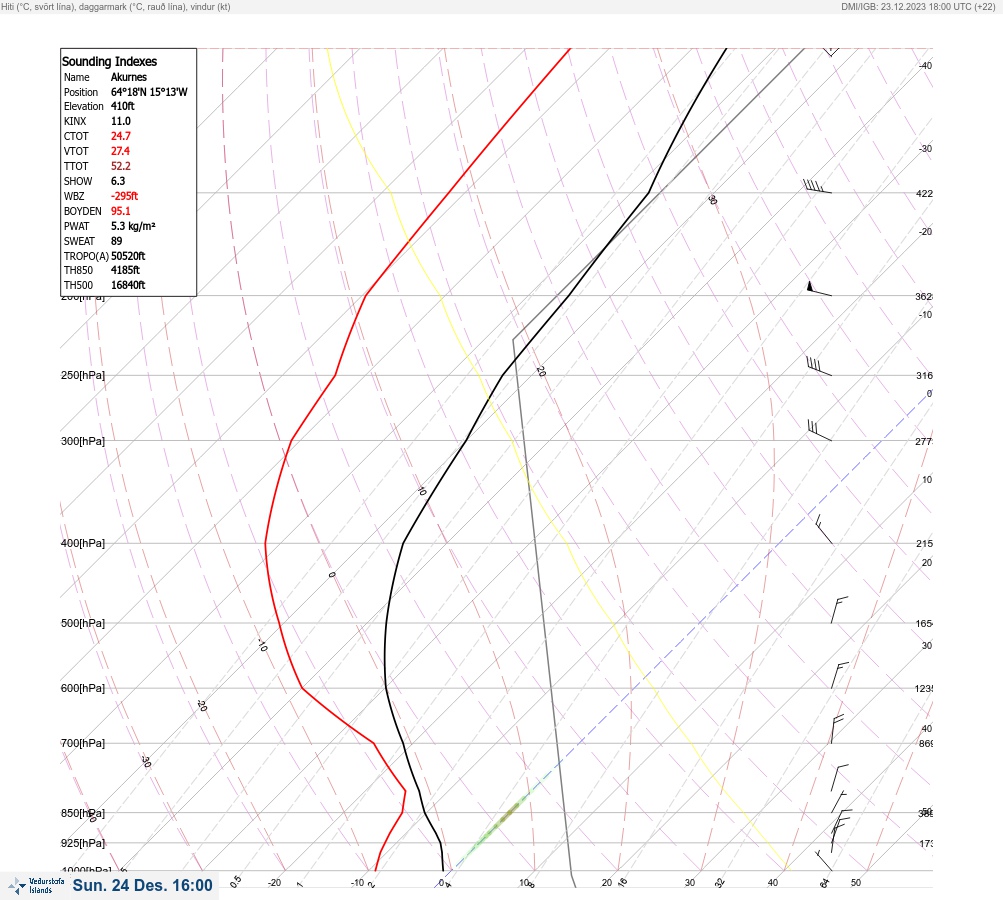Click PWAT value '5.3 kg/m²'

pos(133,226)
